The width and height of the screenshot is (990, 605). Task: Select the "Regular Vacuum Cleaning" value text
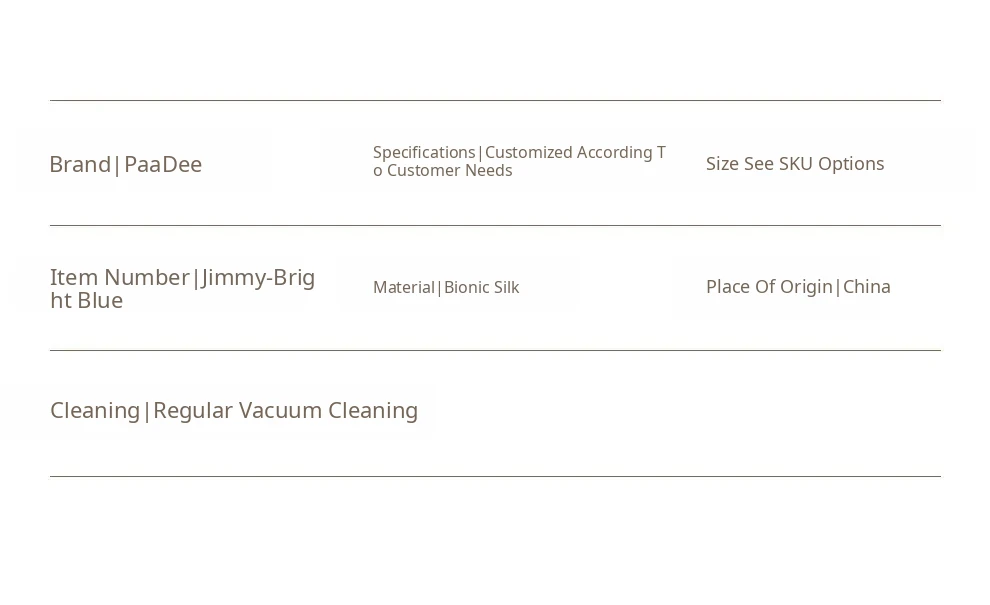tap(285, 411)
